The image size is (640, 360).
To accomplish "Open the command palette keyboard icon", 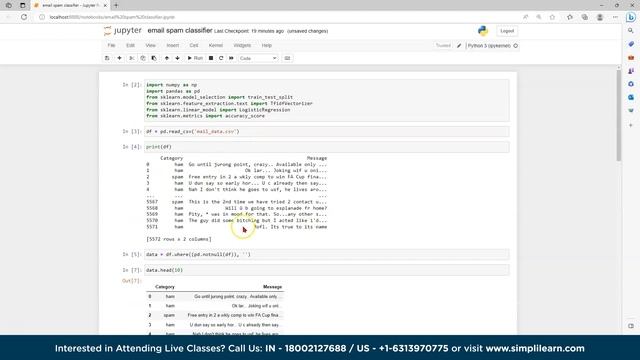I will coord(287,58).
